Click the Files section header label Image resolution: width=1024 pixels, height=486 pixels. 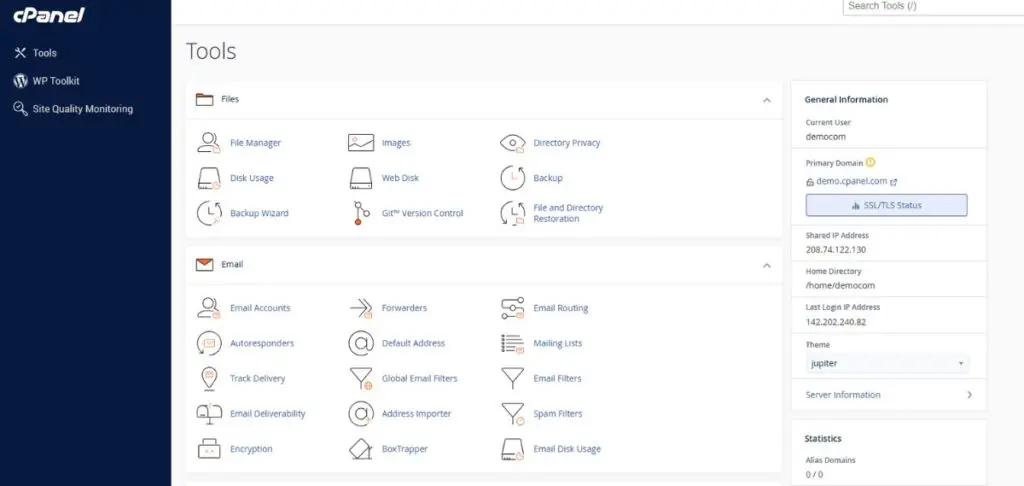coord(230,99)
